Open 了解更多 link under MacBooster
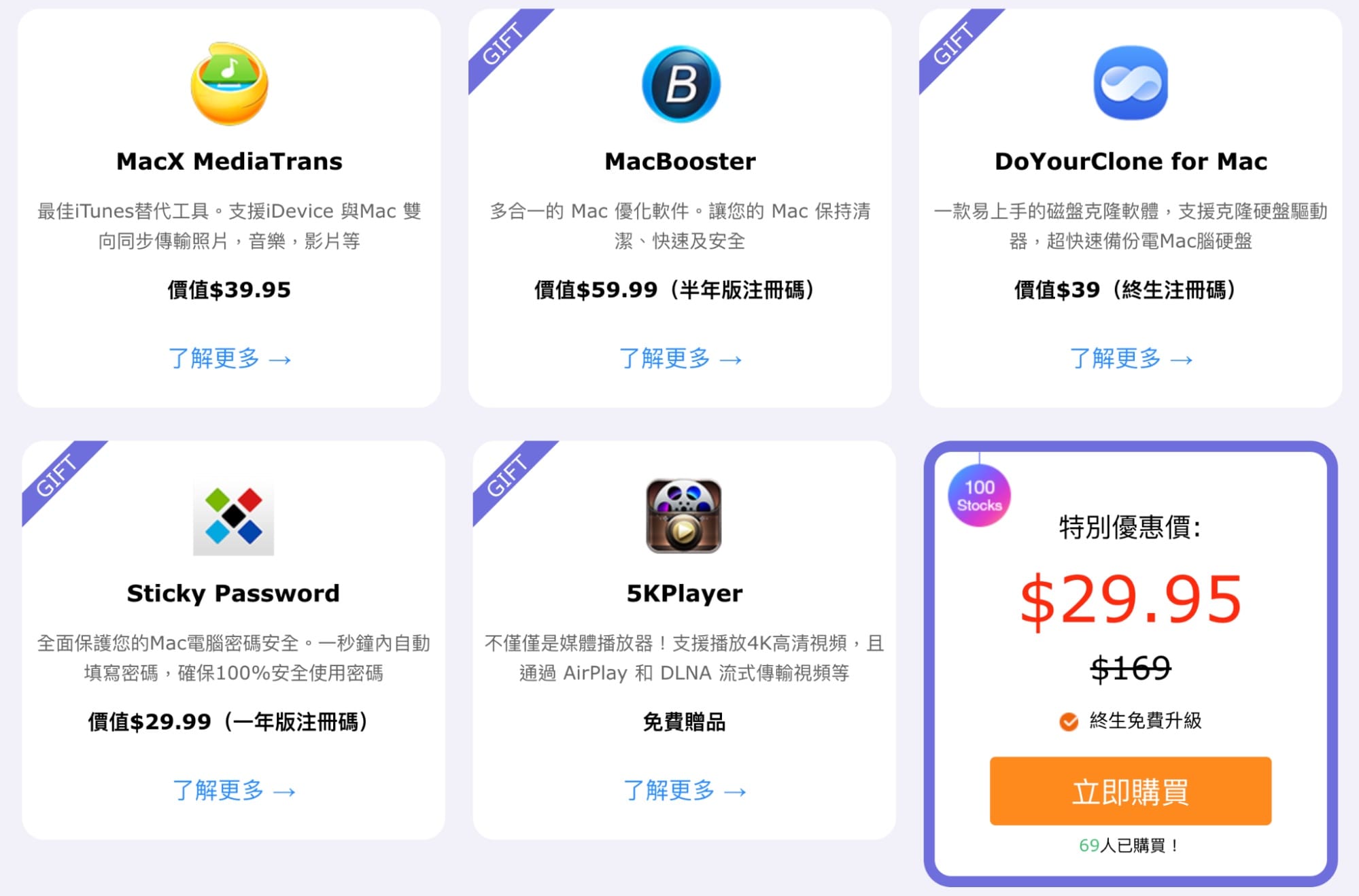The width and height of the screenshot is (1359, 896). click(680, 358)
